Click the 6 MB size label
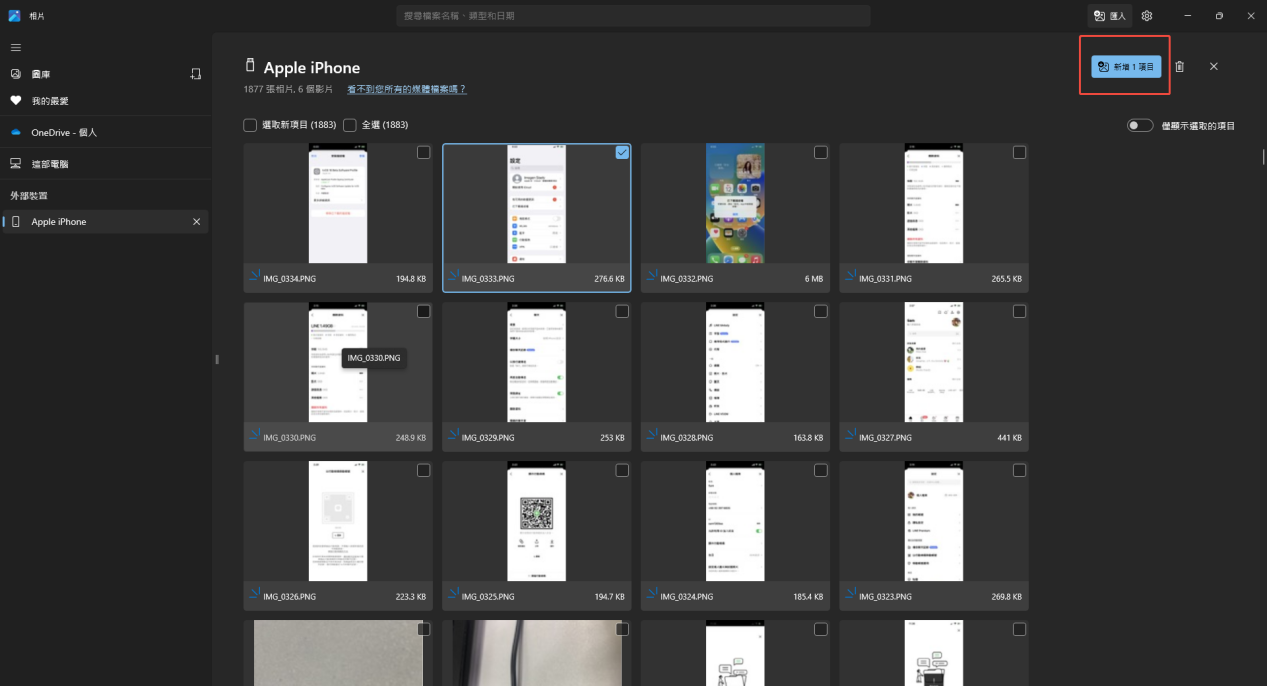The width and height of the screenshot is (1267, 686). coord(813,279)
